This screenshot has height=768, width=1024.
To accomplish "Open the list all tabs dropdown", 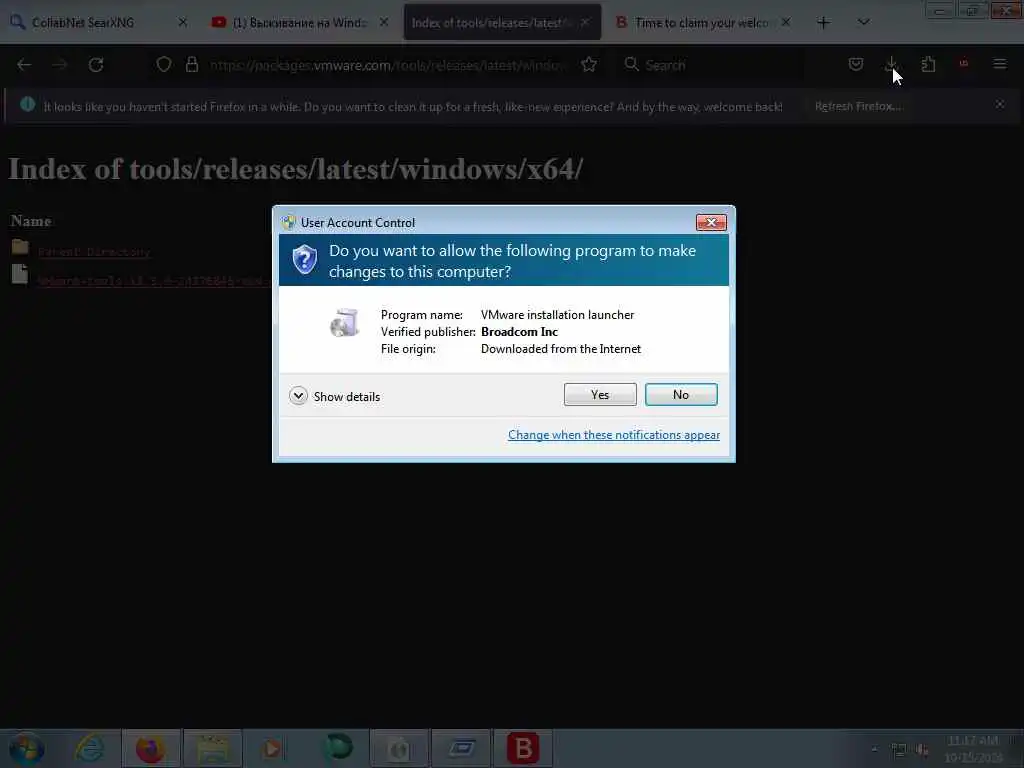I will coord(863,23).
